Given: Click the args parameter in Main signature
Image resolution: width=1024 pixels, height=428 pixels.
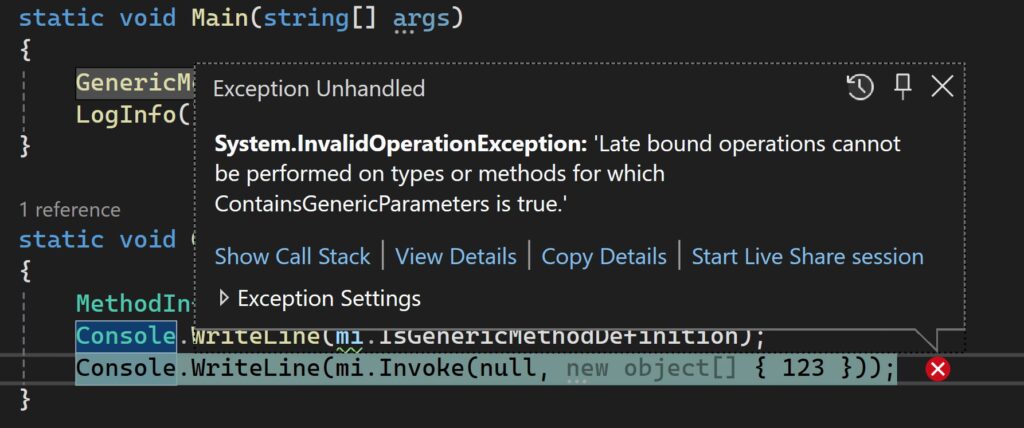Looking at the screenshot, I should [x=420, y=18].
